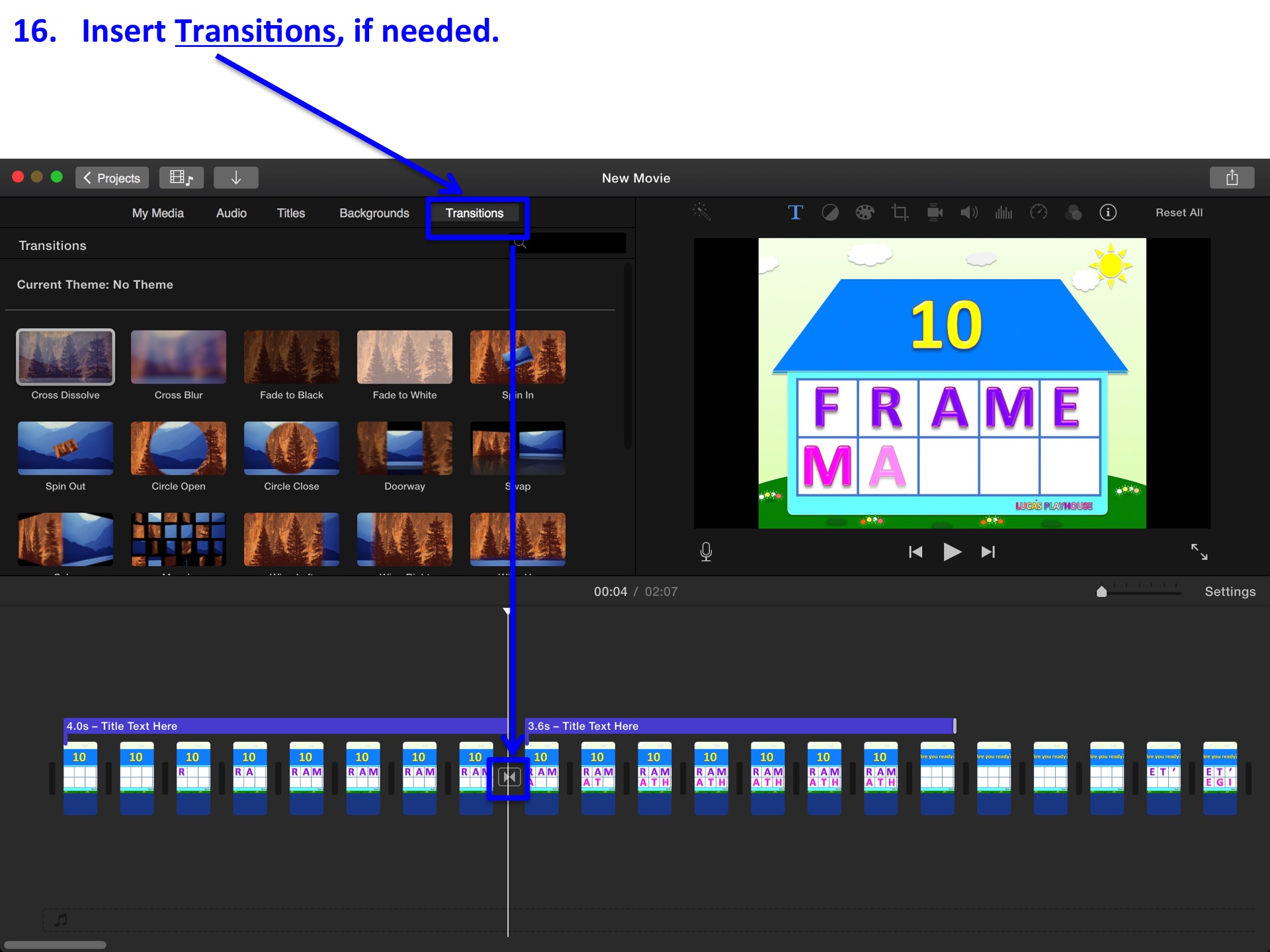Play the movie preview
This screenshot has height=952, width=1270.
[951, 551]
